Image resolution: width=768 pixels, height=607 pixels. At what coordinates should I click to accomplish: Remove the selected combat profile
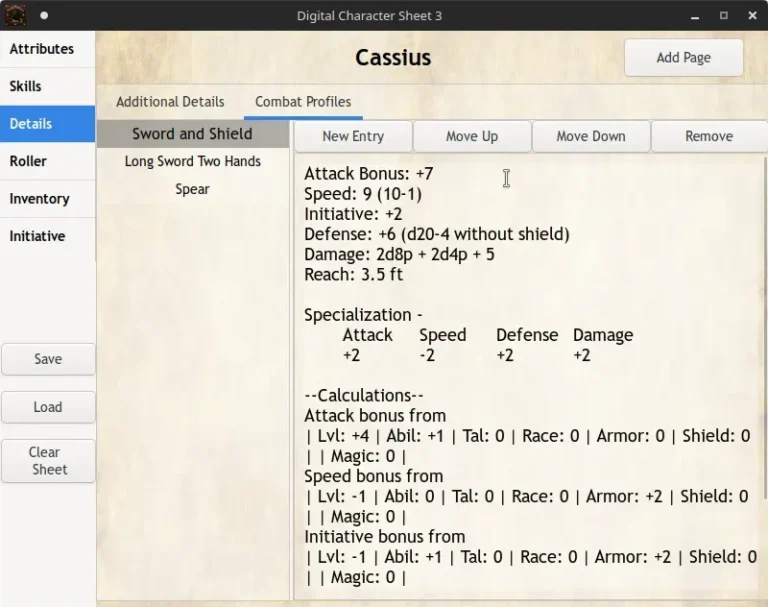[x=709, y=136]
